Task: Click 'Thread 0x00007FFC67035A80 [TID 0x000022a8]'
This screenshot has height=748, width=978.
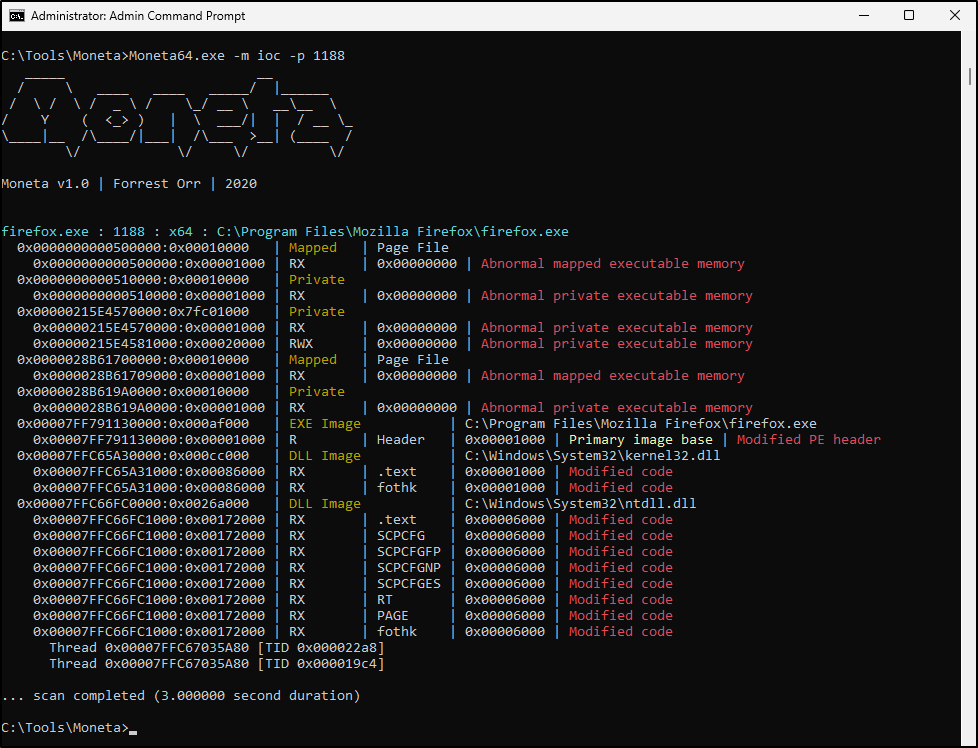Action: [x=217, y=648]
